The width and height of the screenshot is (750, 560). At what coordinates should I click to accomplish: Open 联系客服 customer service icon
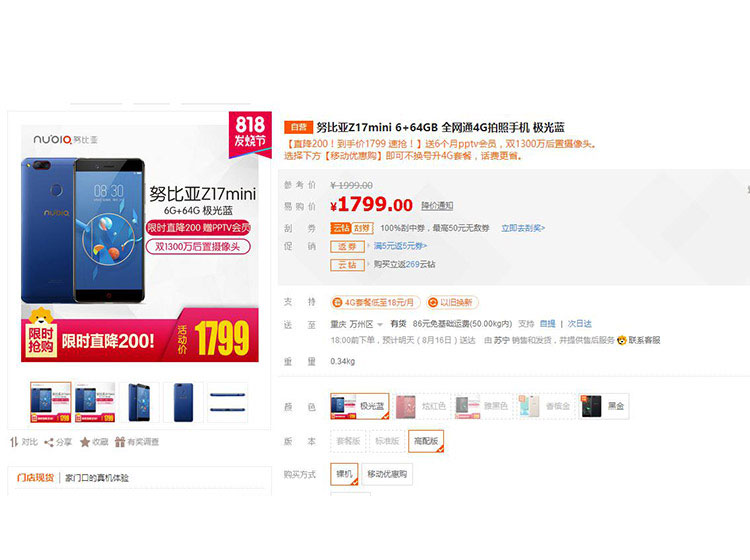622,340
